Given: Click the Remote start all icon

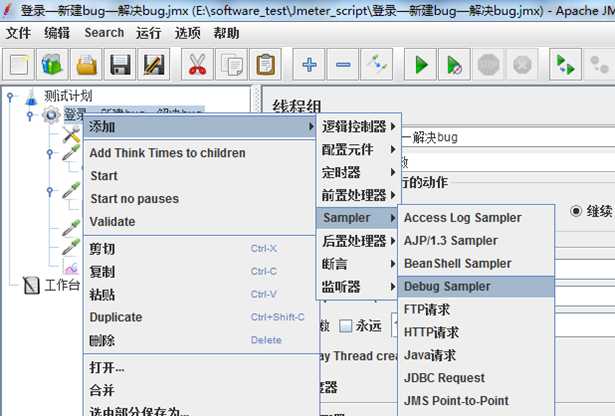Looking at the screenshot, I should point(565,65).
